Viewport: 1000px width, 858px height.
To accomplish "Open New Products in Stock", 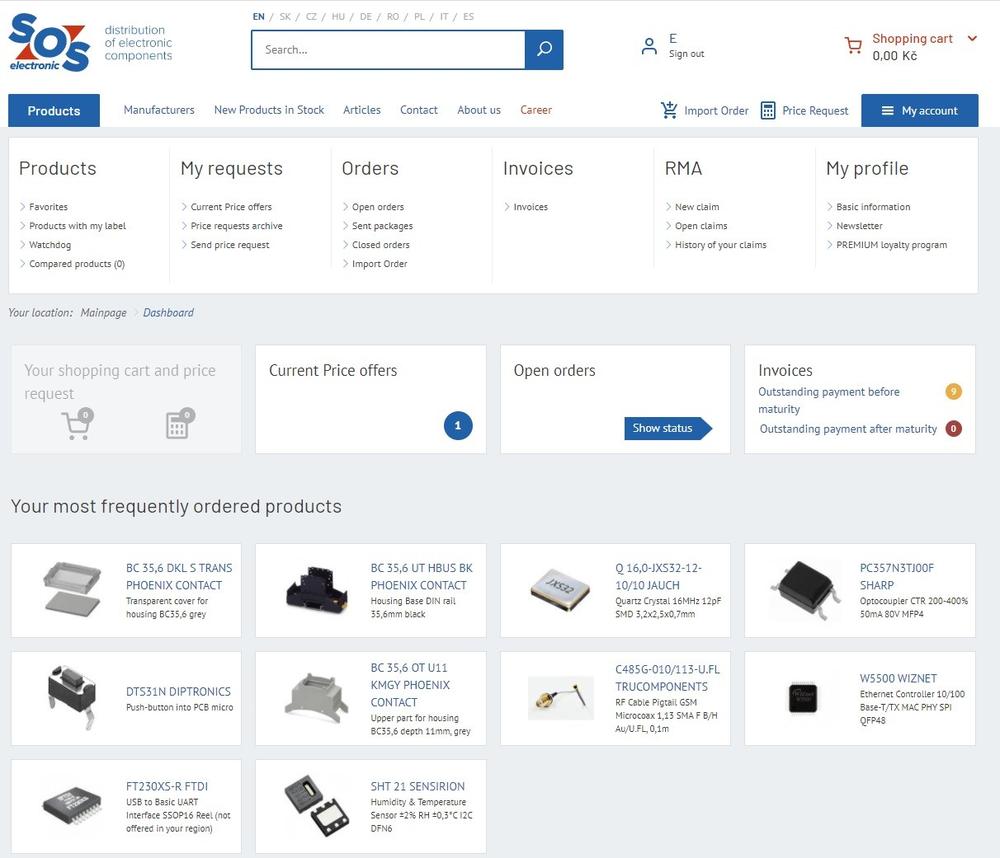I will pyautogui.click(x=269, y=110).
